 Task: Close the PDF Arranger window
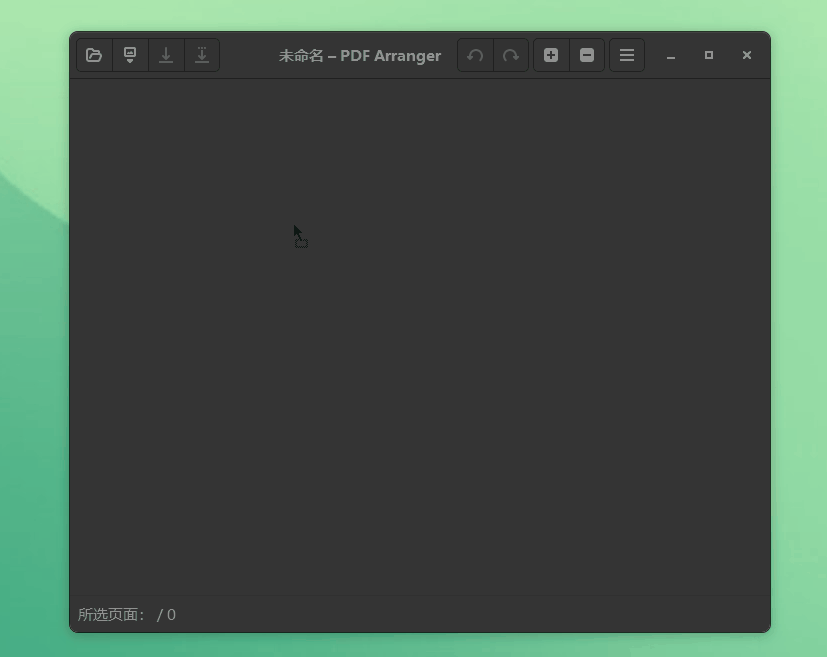click(x=747, y=55)
